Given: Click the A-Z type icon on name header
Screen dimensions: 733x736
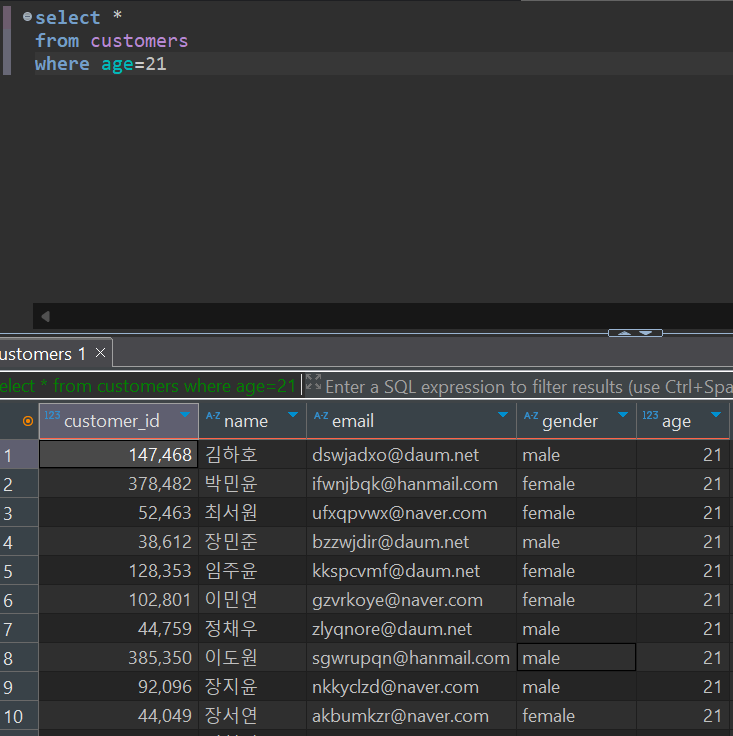Looking at the screenshot, I should [x=213, y=415].
